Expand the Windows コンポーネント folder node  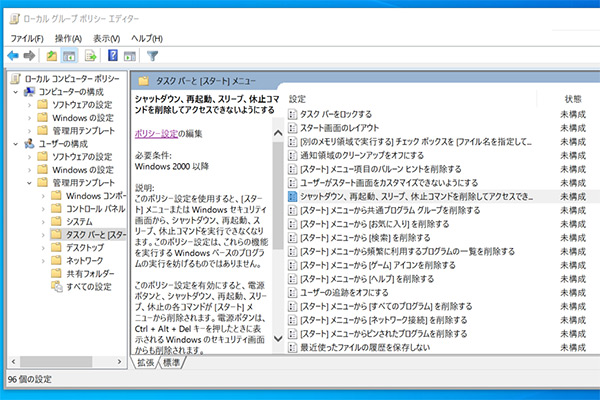coord(42,194)
